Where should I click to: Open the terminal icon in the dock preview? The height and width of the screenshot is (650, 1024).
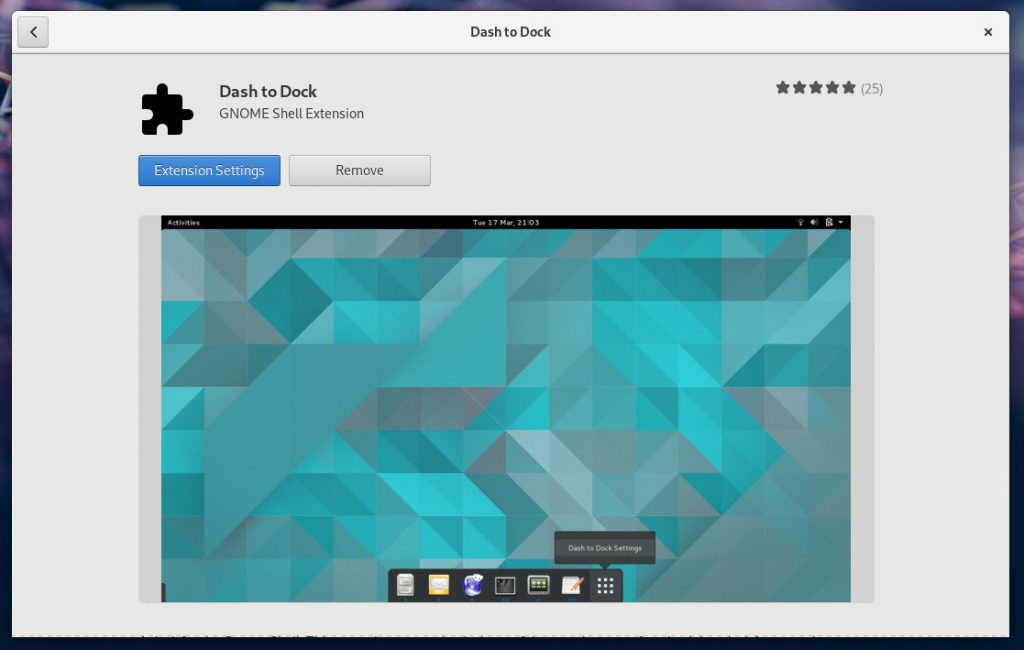coord(505,584)
